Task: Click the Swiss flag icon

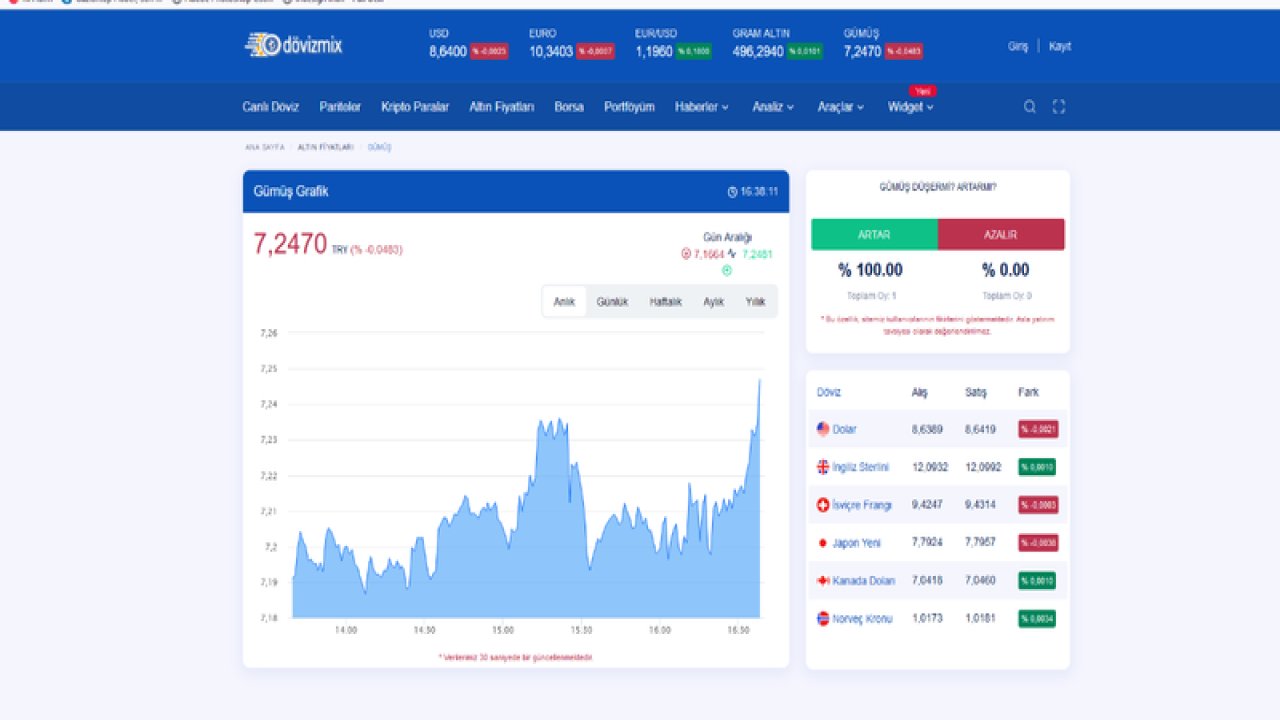Action: 823,505
